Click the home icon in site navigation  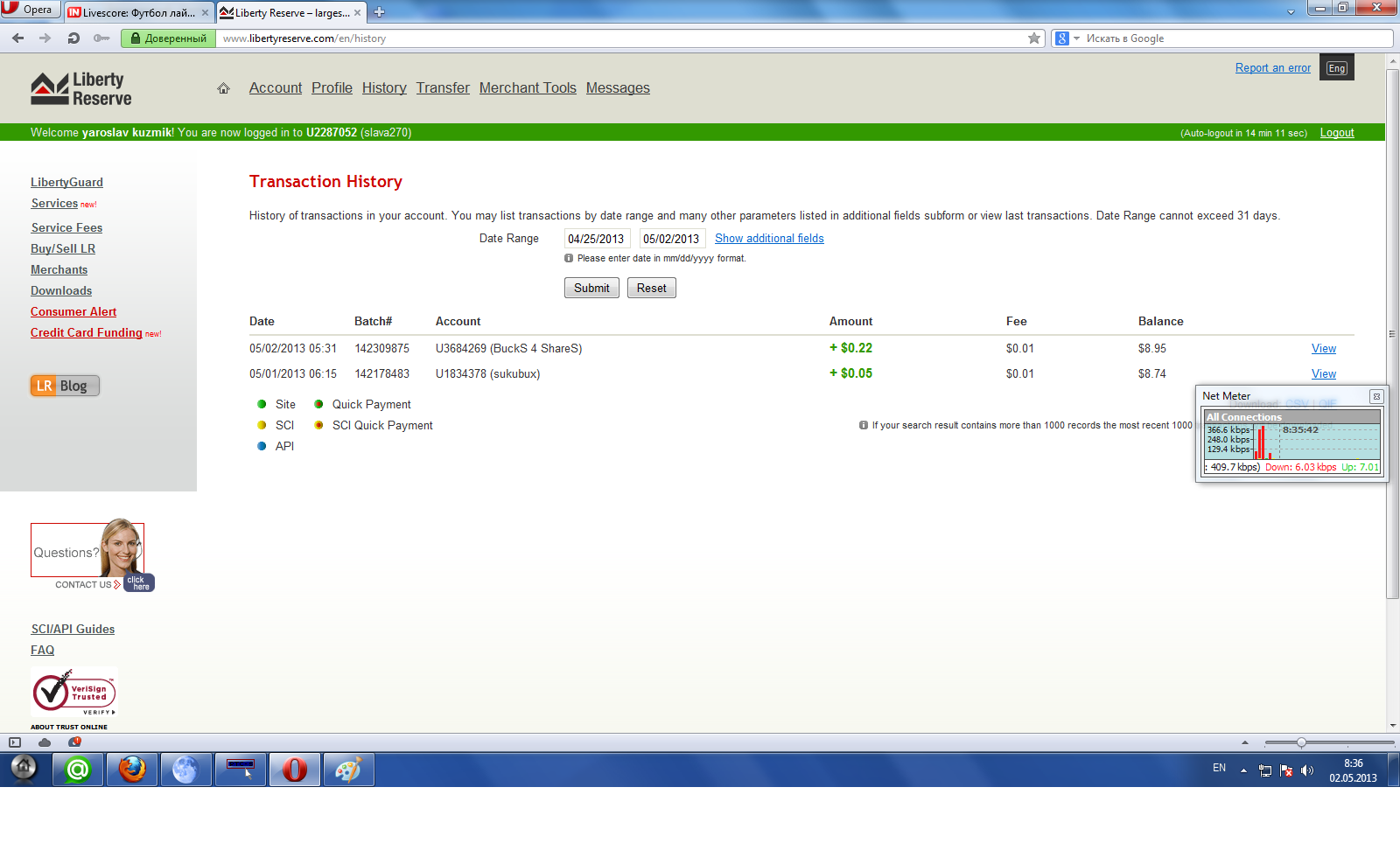pyautogui.click(x=223, y=88)
